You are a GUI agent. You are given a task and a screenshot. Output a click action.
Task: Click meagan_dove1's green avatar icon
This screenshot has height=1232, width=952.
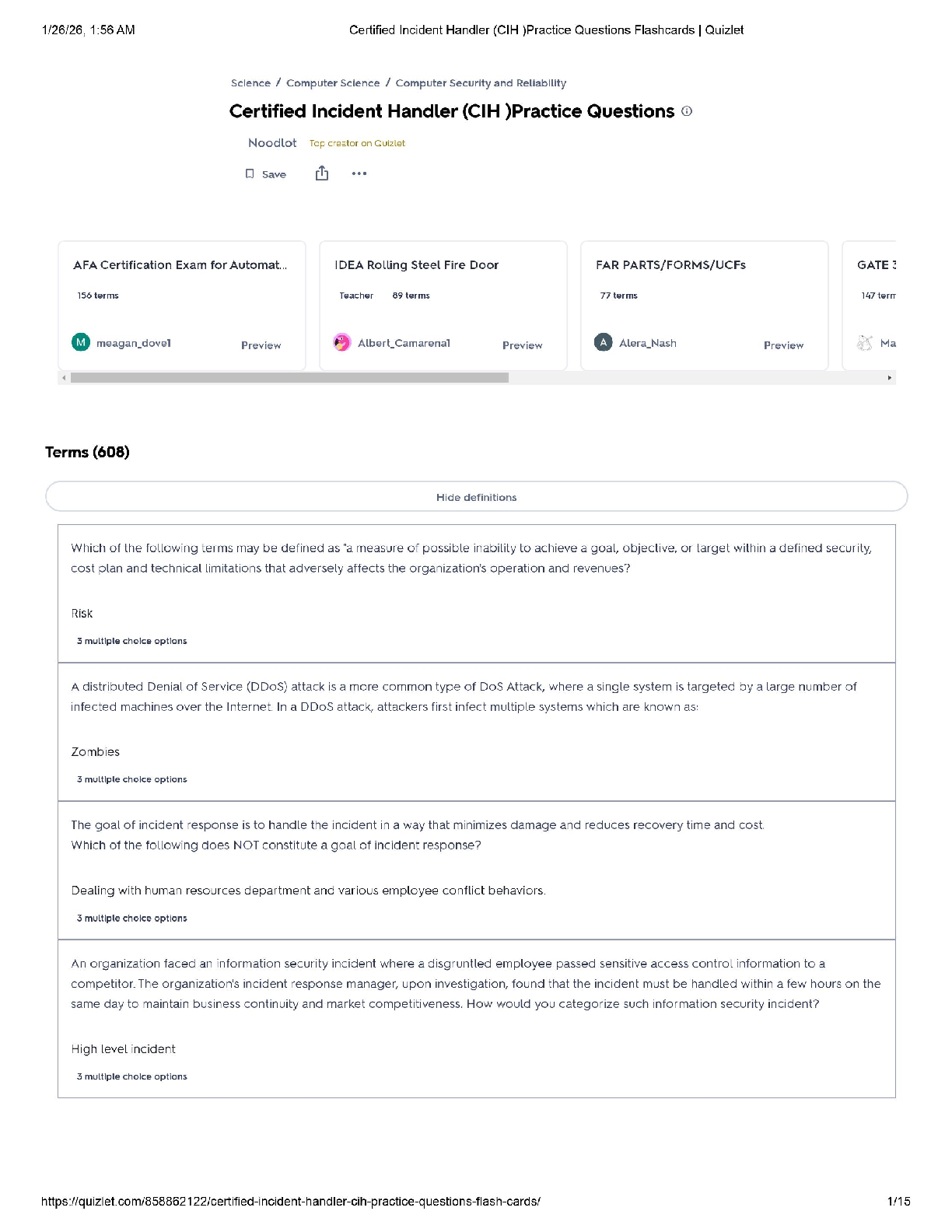[81, 342]
